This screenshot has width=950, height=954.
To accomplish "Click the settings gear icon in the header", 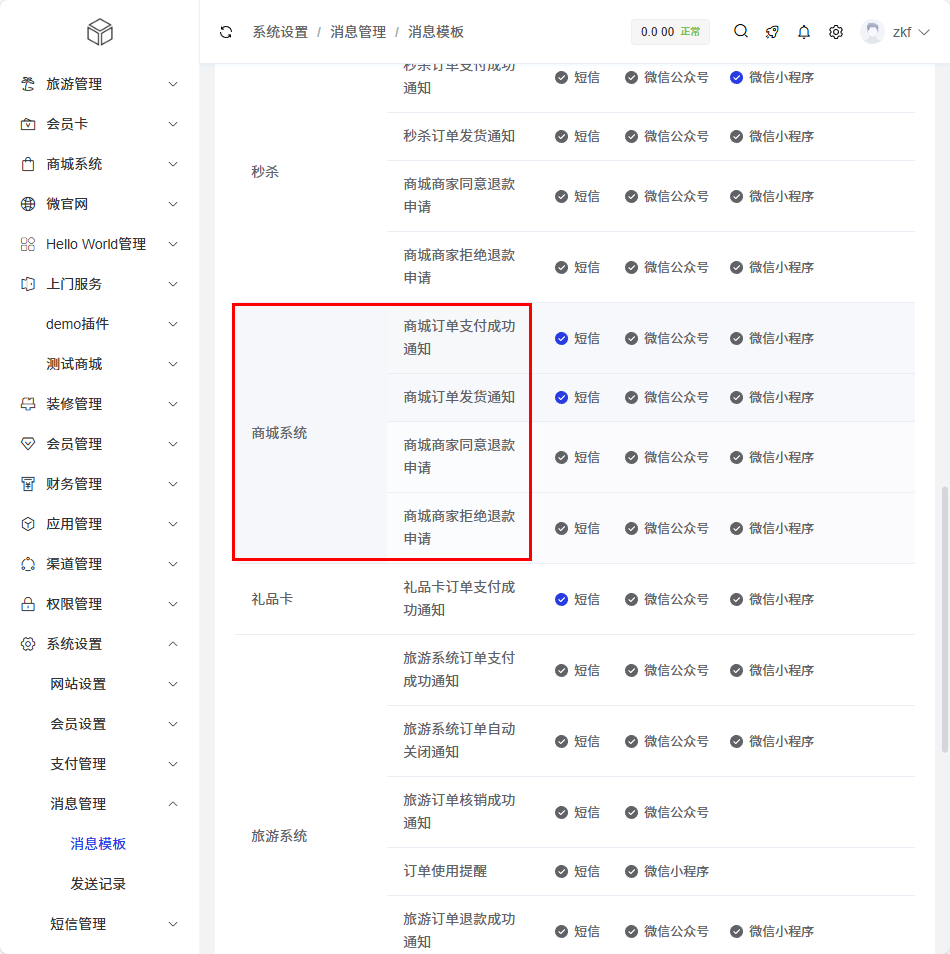I will 836,32.
